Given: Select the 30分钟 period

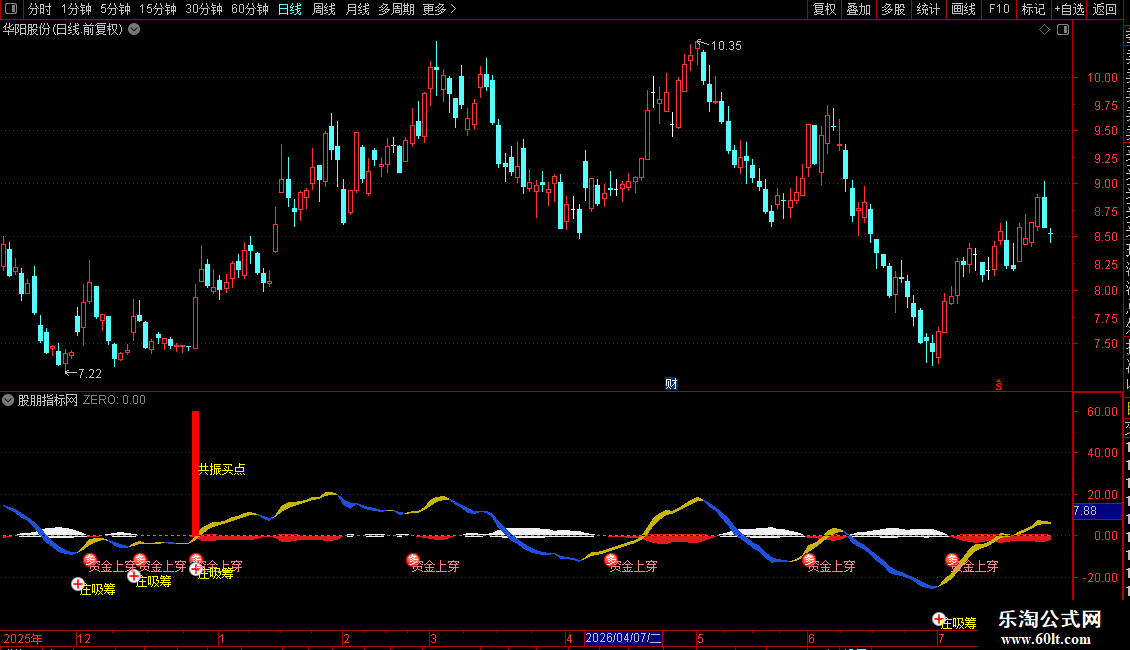Looking at the screenshot, I should (x=203, y=9).
